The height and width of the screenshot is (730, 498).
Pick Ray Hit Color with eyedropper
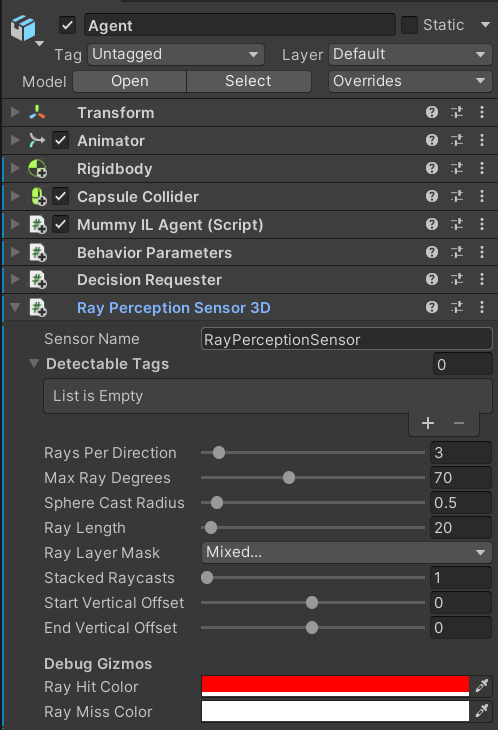[x=481, y=686]
